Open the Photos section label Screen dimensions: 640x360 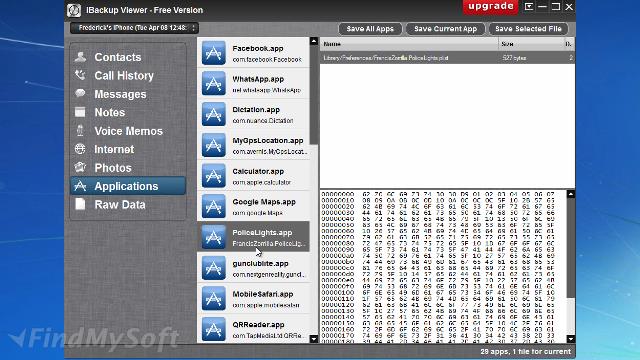[113, 168]
